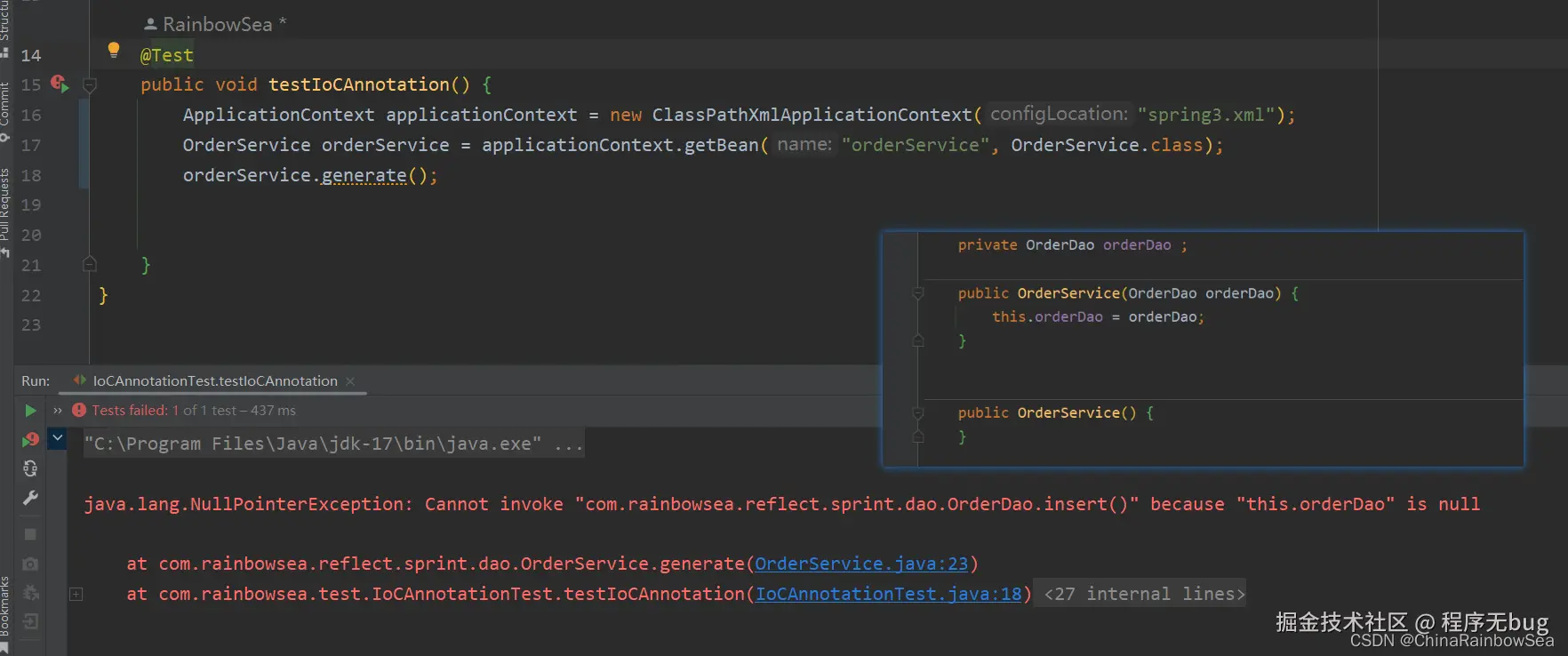The height and width of the screenshot is (656, 1568).
Task: Click the "spring3.xml" string literal
Action: pyautogui.click(x=1206, y=115)
